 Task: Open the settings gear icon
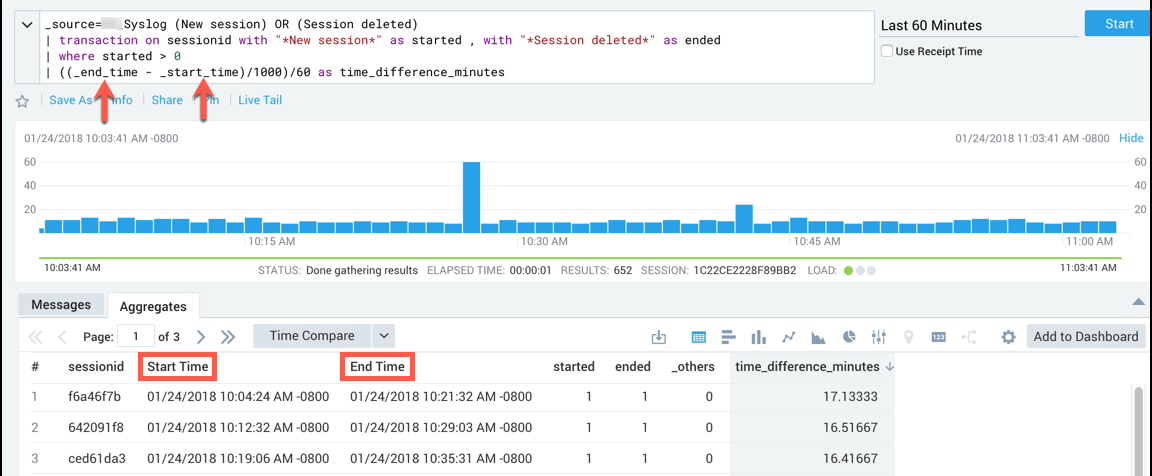coord(1008,337)
